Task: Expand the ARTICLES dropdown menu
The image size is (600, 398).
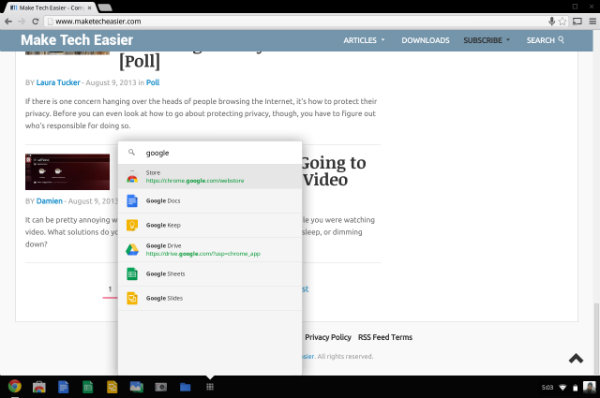Action: 364,40
